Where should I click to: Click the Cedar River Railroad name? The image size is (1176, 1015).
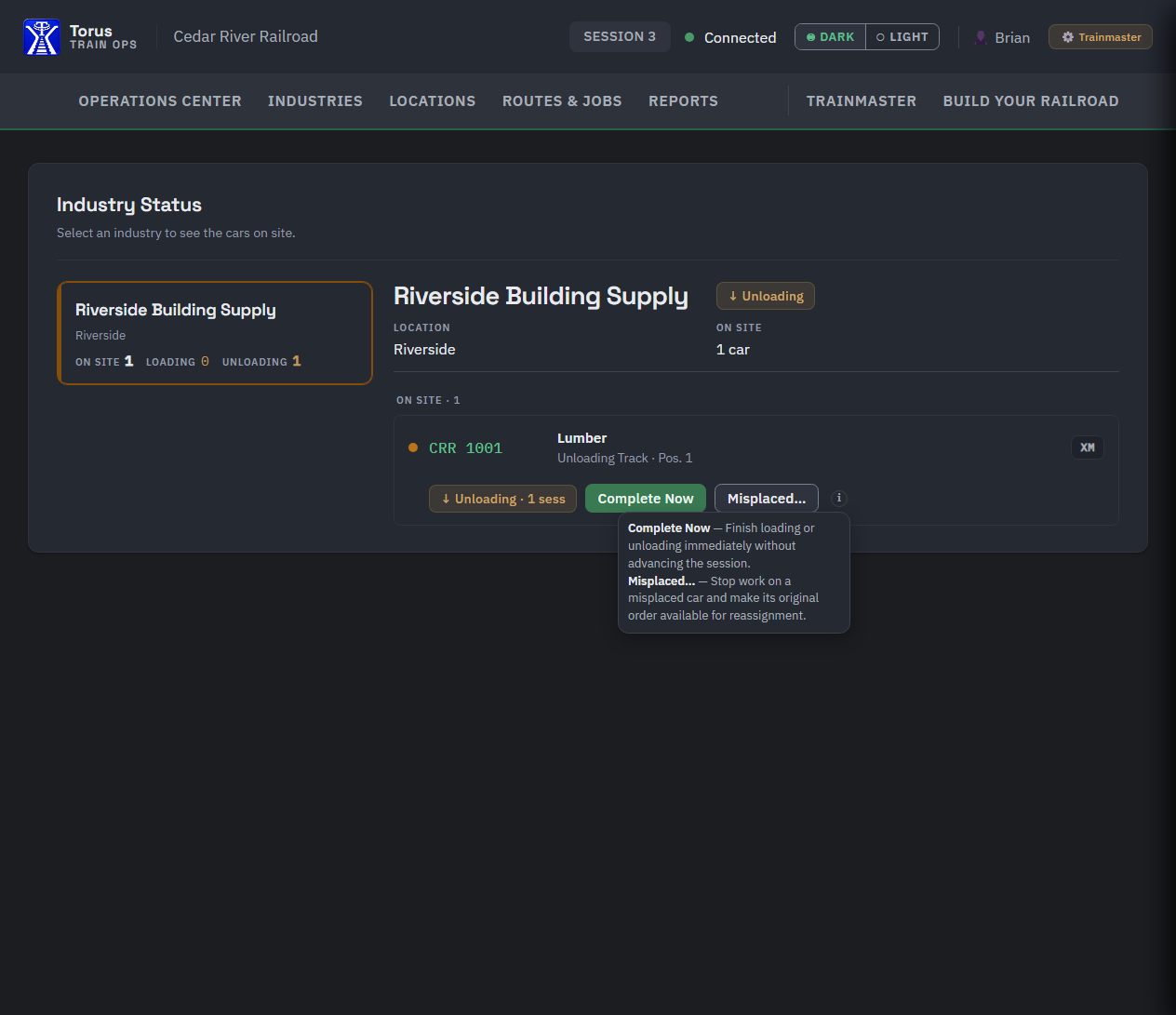246,36
